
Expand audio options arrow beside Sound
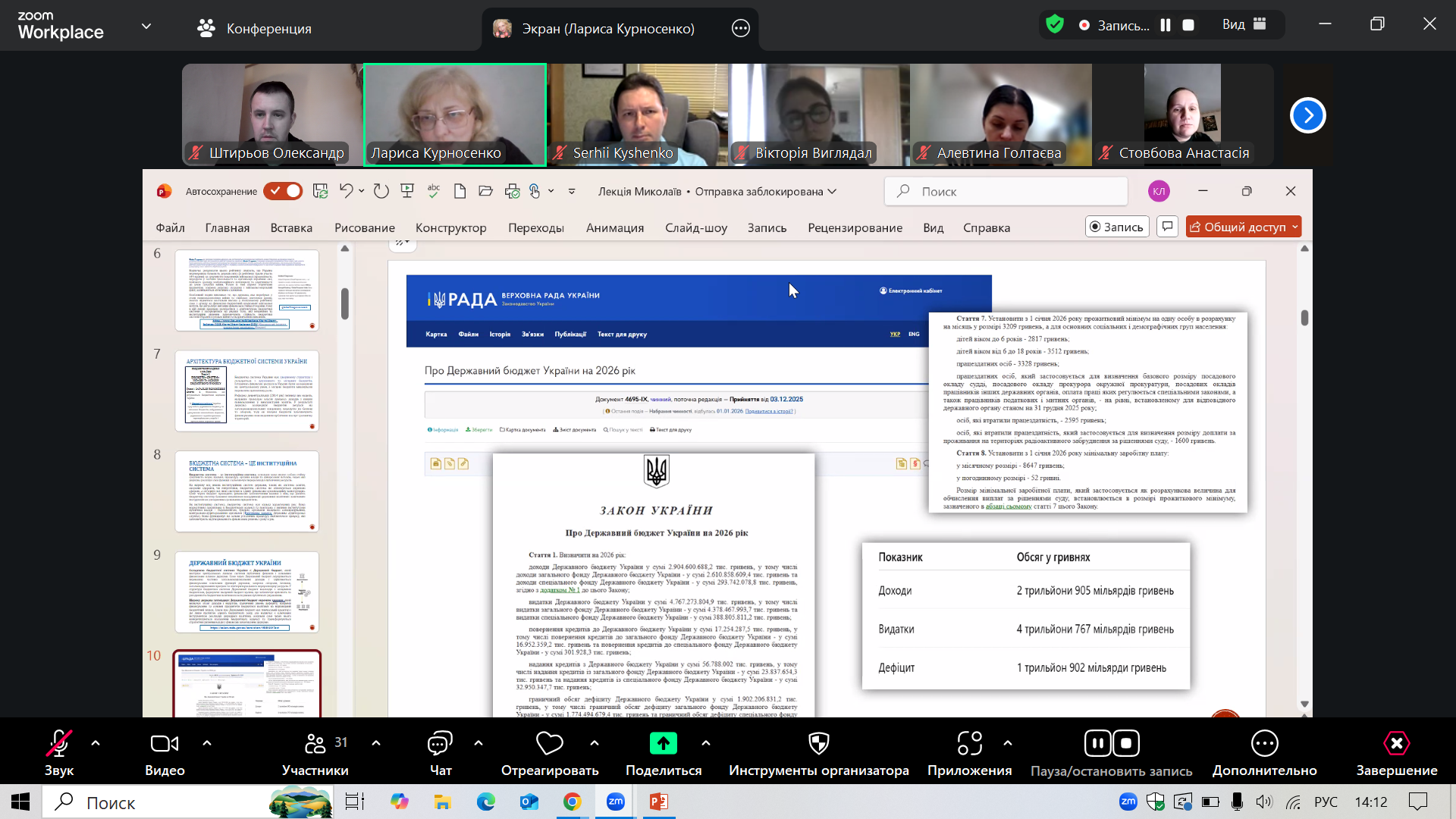[96, 743]
